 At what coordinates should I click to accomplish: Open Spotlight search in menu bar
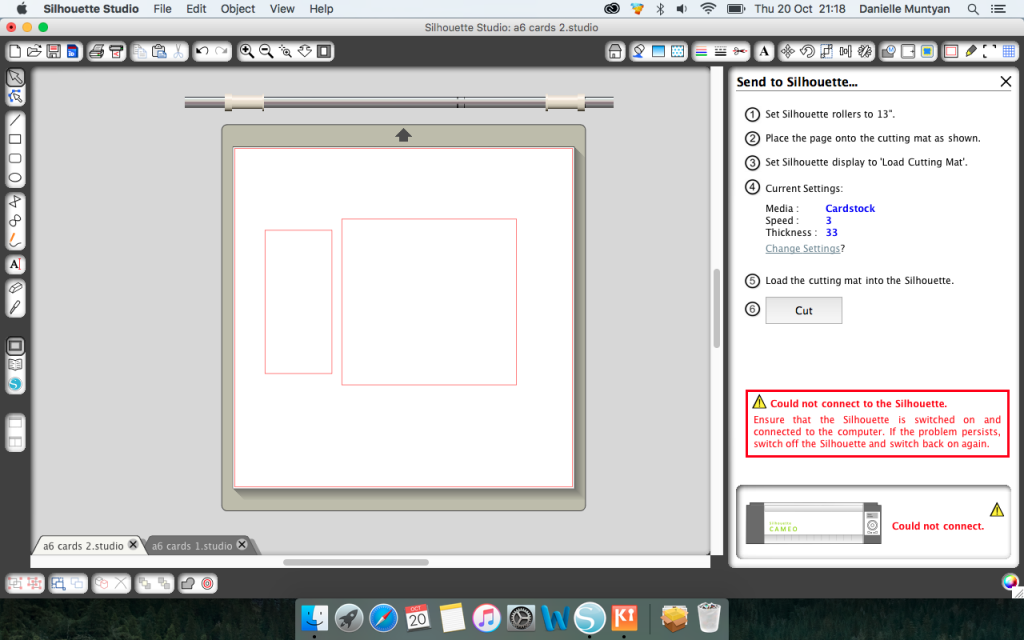tap(973, 8)
